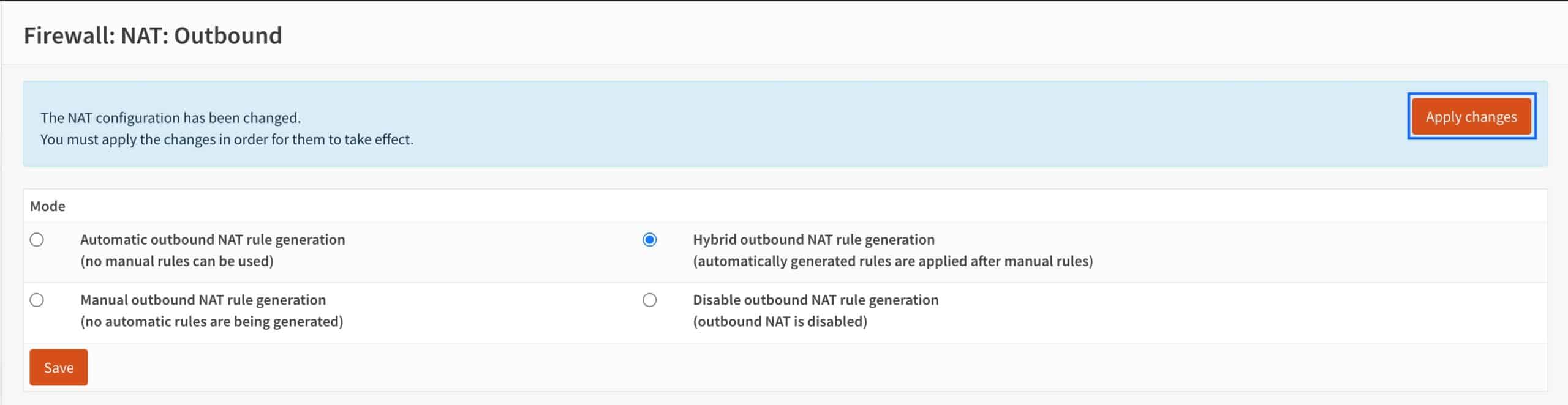This screenshot has height=405, width=1568.
Task: Click the '(outbound NAT is disabled)' note
Action: tap(780, 321)
